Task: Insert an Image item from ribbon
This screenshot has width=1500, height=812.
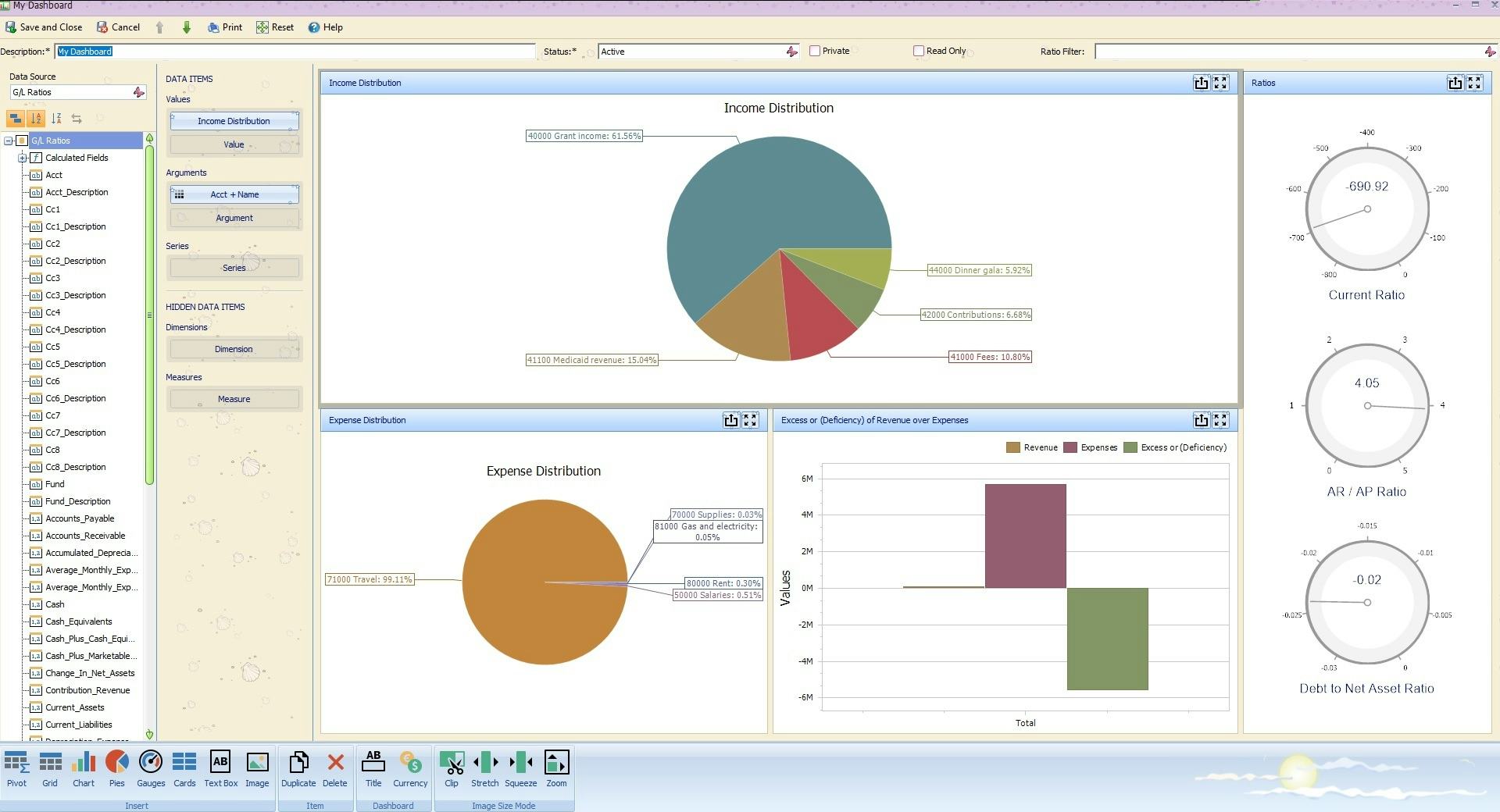Action: click(257, 769)
